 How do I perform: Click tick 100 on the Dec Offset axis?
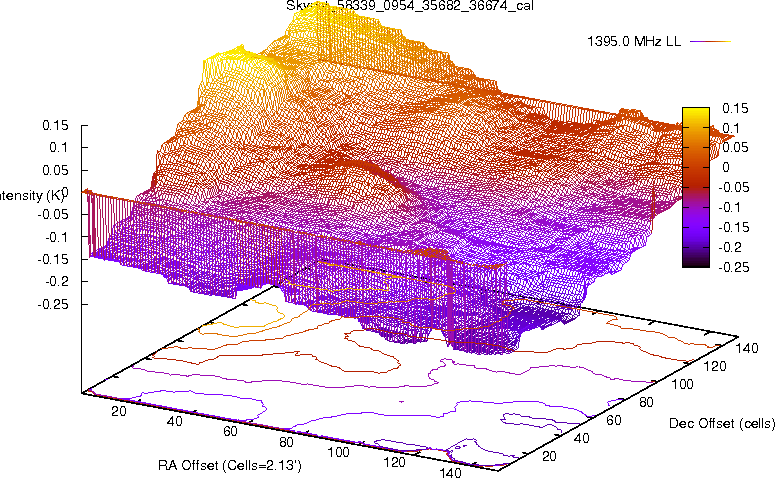682,385
